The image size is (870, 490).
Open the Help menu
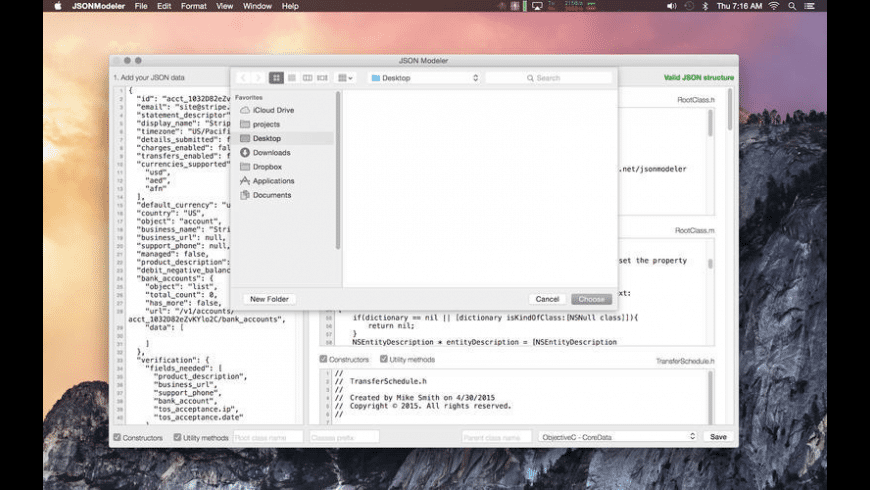(x=290, y=6)
